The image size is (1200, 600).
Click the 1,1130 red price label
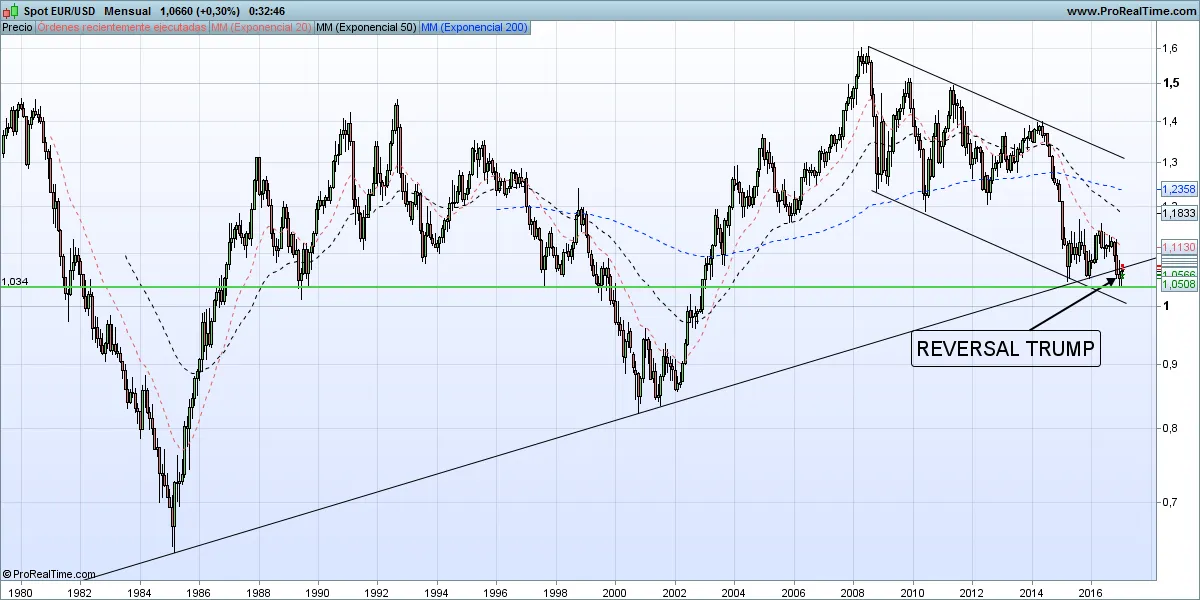pos(1179,247)
